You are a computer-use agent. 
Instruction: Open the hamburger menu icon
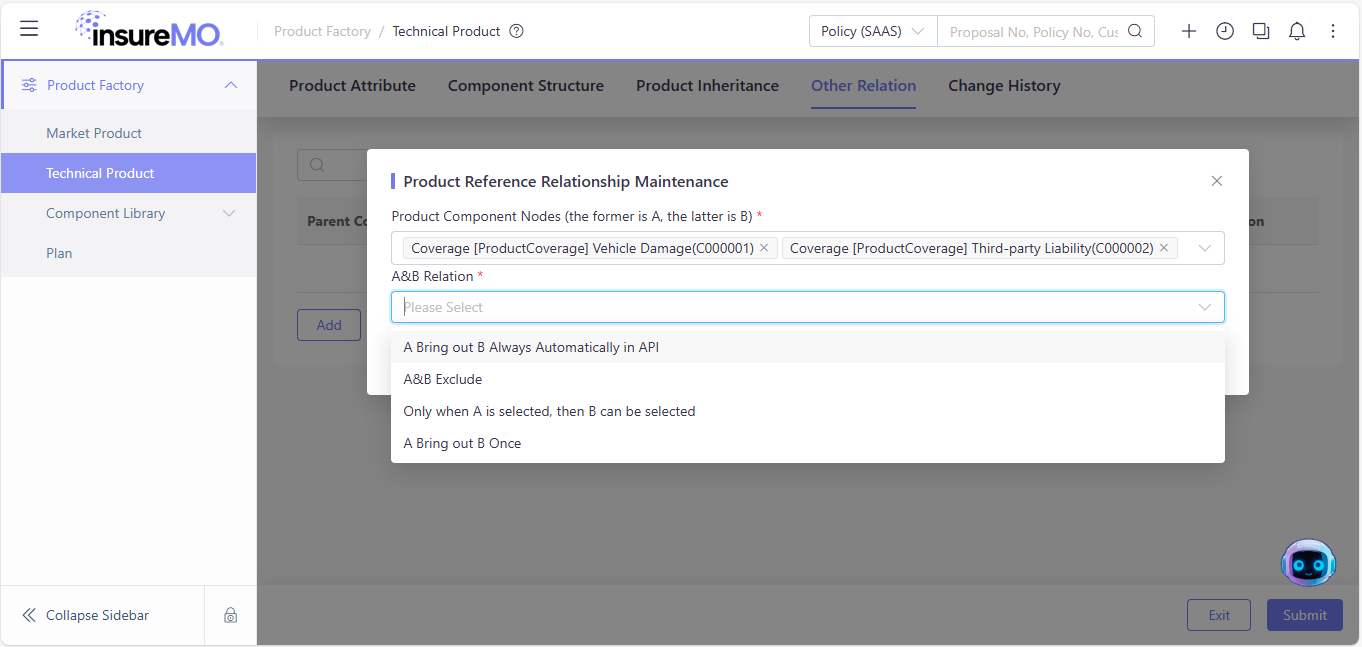point(29,29)
